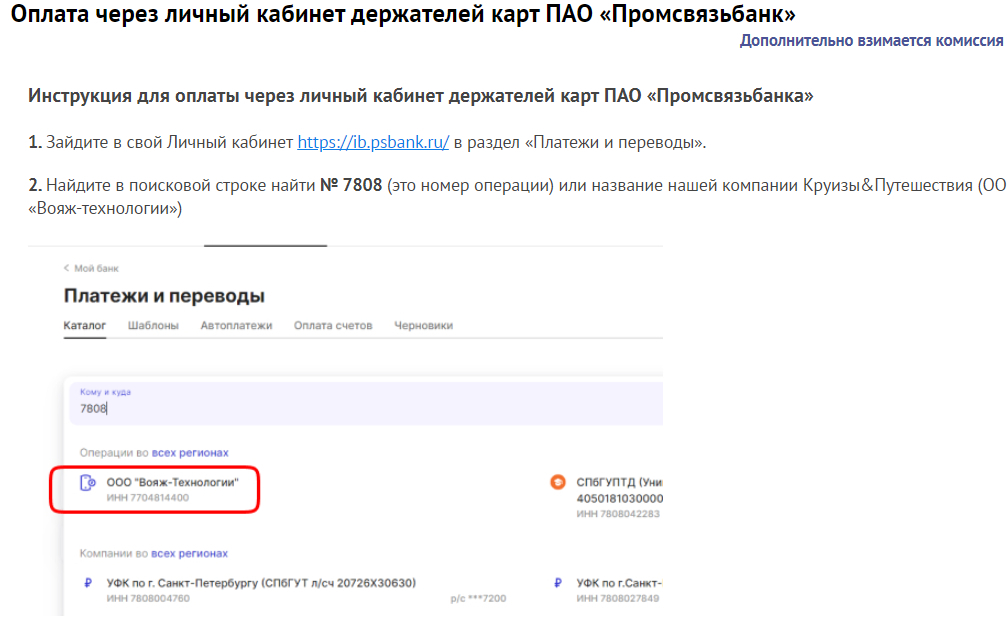
Task: Click ruble icon beside УФК СПбГУТ
Action: [88, 583]
